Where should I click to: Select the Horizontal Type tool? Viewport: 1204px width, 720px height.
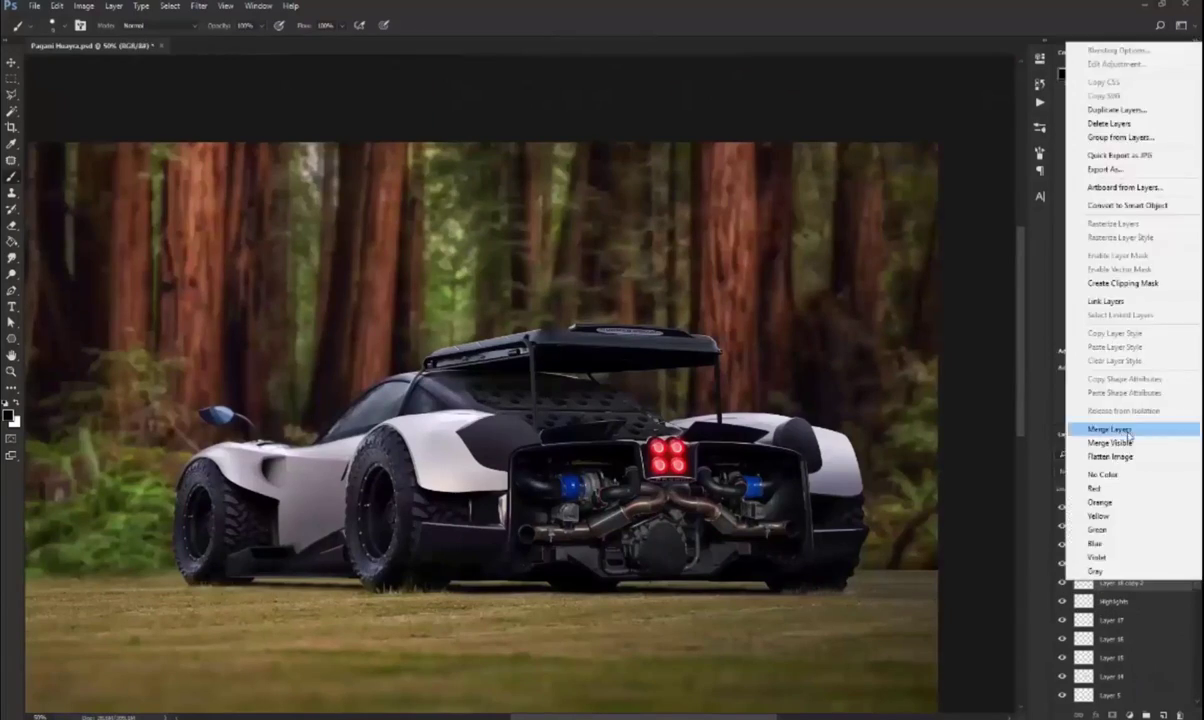pos(11,307)
